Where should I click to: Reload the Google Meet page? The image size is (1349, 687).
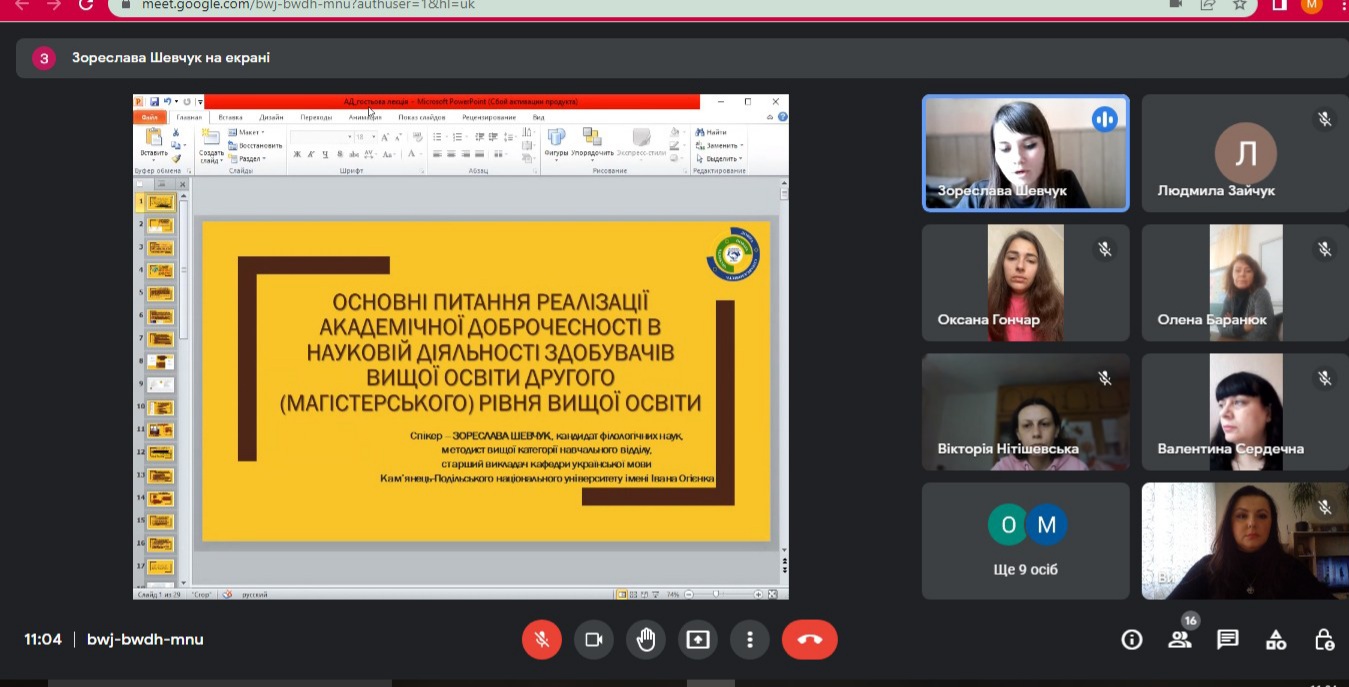(x=86, y=5)
